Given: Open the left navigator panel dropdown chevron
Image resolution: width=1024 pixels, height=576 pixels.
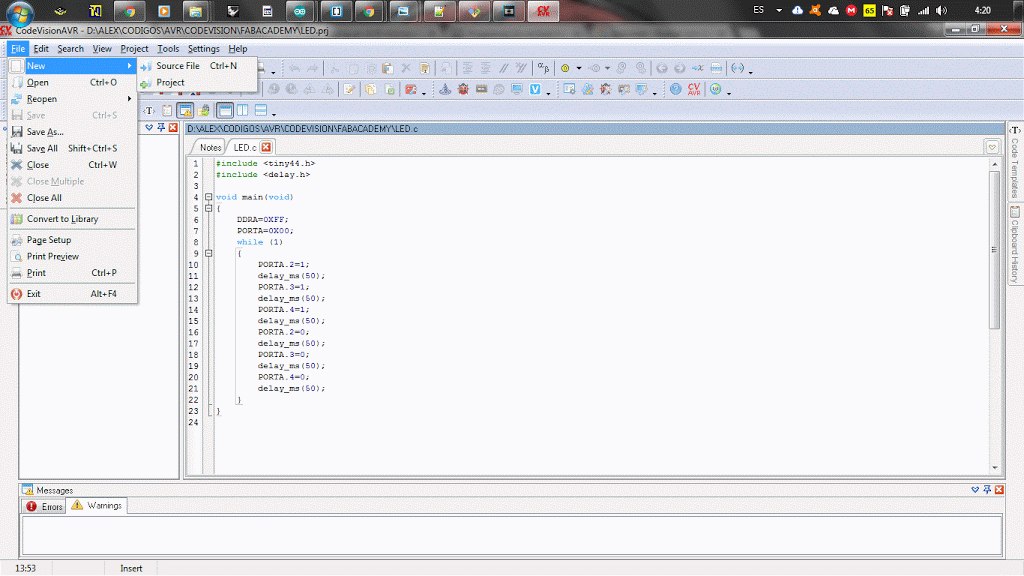Looking at the screenshot, I should coord(149,128).
